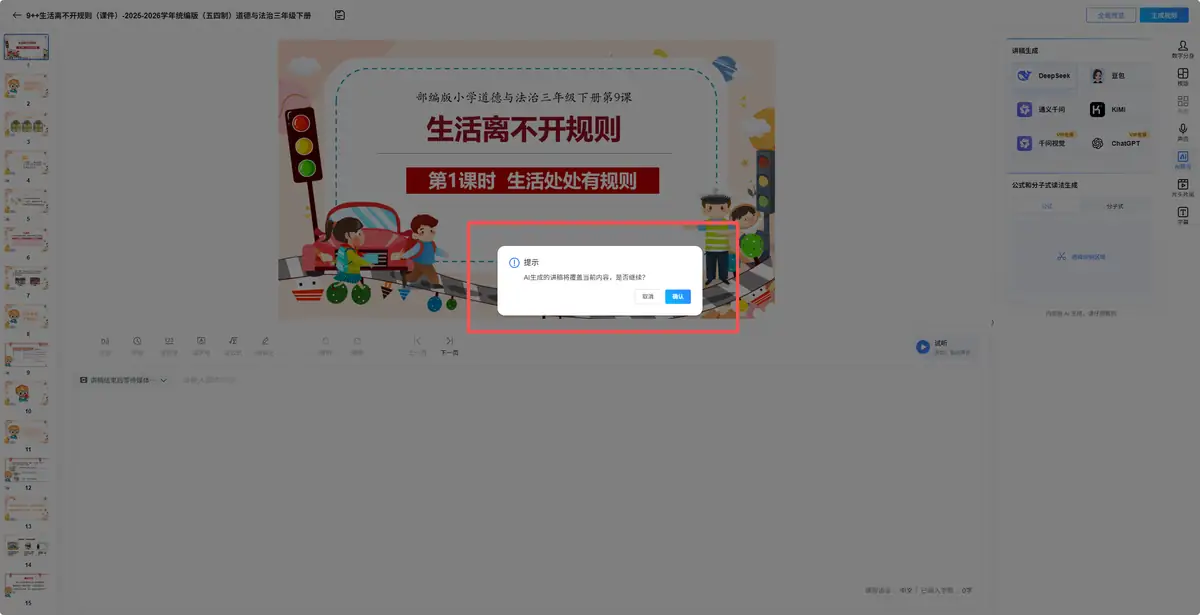Select slide thumbnail 5
1200x615 pixels.
[26, 201]
